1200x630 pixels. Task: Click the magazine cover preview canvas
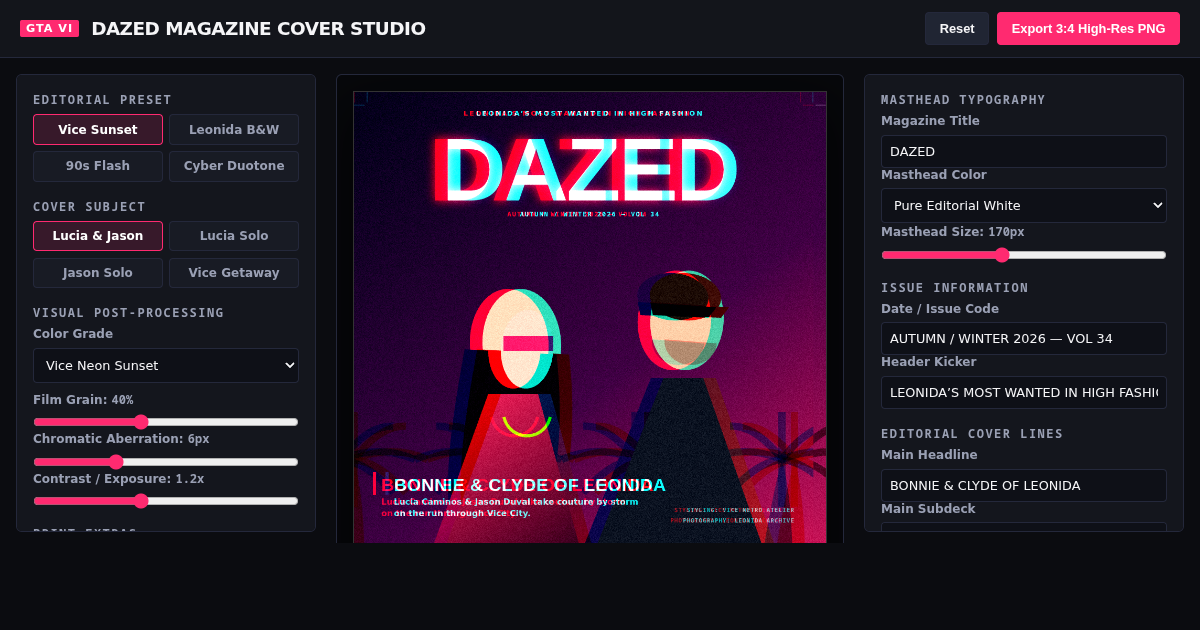pos(590,317)
